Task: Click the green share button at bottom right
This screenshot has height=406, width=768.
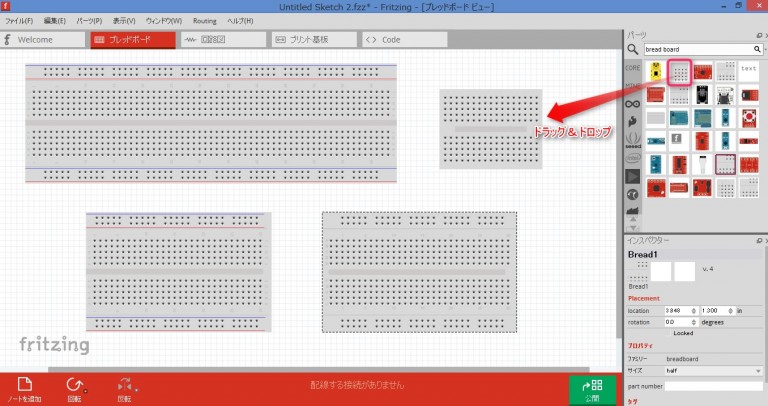Action: [x=594, y=388]
